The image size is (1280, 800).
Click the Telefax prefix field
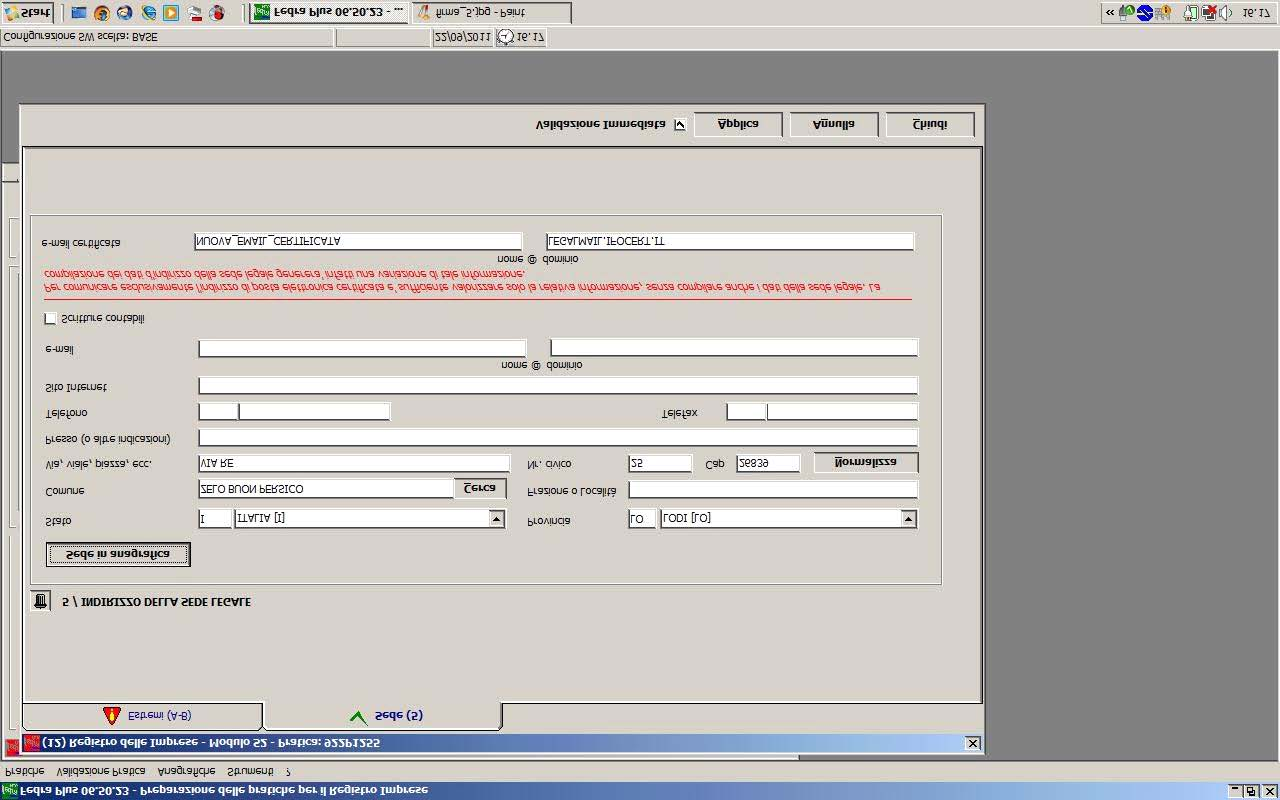746,412
